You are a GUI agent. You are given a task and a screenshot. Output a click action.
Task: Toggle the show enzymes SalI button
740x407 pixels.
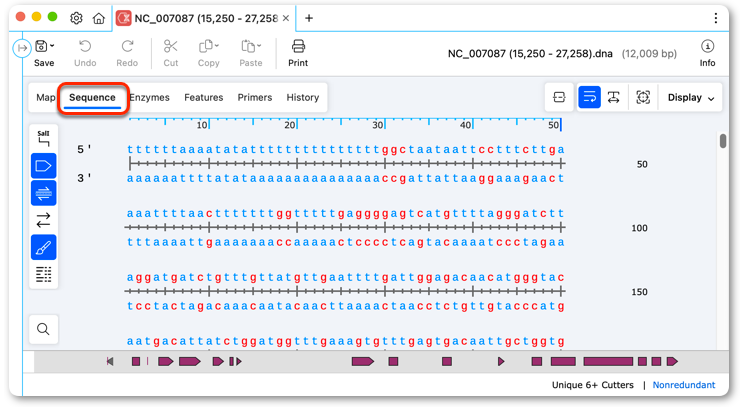(x=43, y=138)
